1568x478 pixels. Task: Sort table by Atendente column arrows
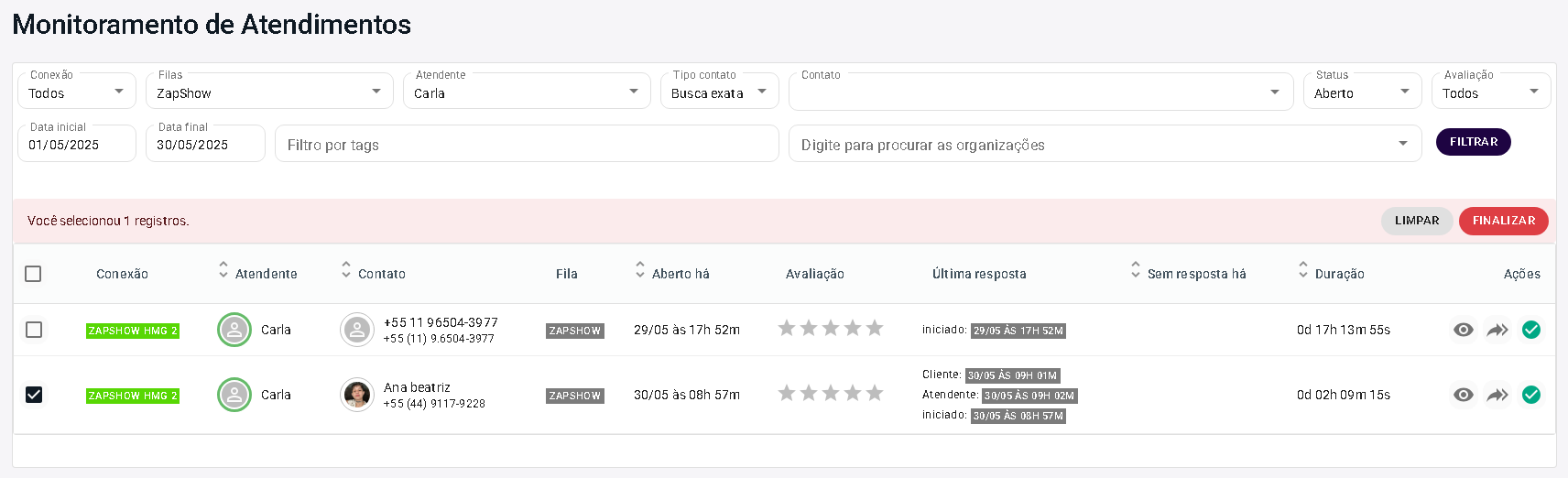223,270
